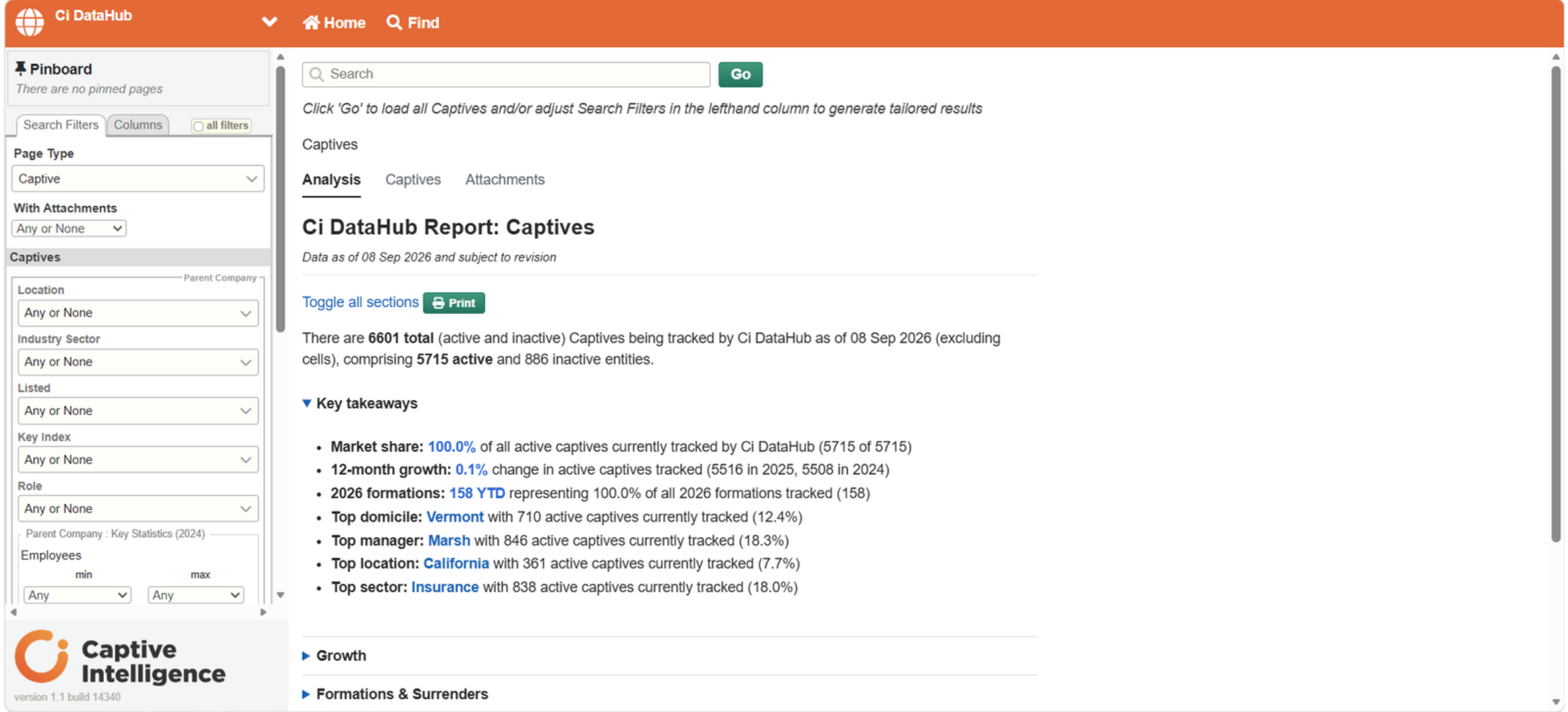Click 'There are no pinned pages' text

click(x=89, y=89)
